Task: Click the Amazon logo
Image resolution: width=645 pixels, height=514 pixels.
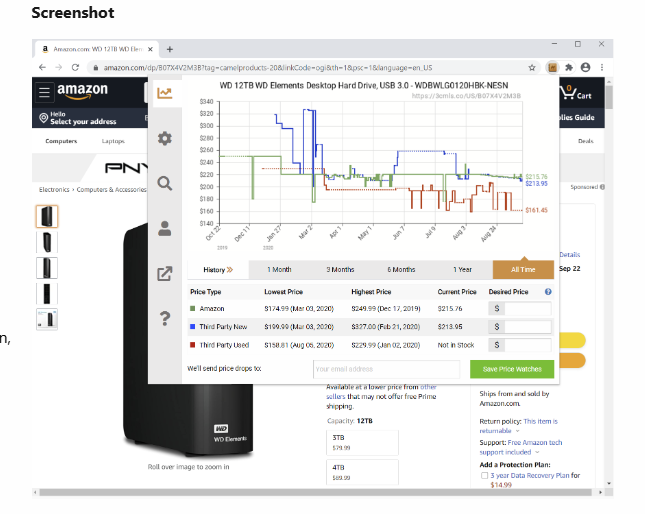Action: (x=82, y=91)
